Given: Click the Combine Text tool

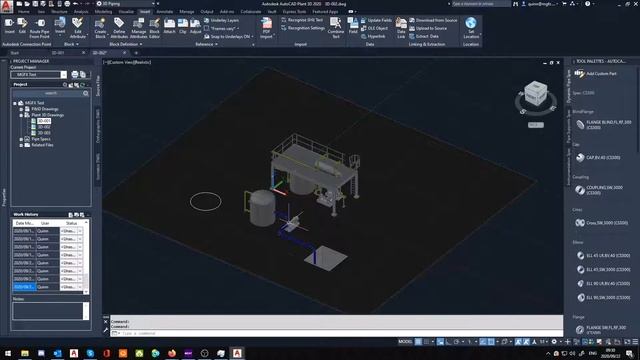Looking at the screenshot, I should tap(336, 28).
